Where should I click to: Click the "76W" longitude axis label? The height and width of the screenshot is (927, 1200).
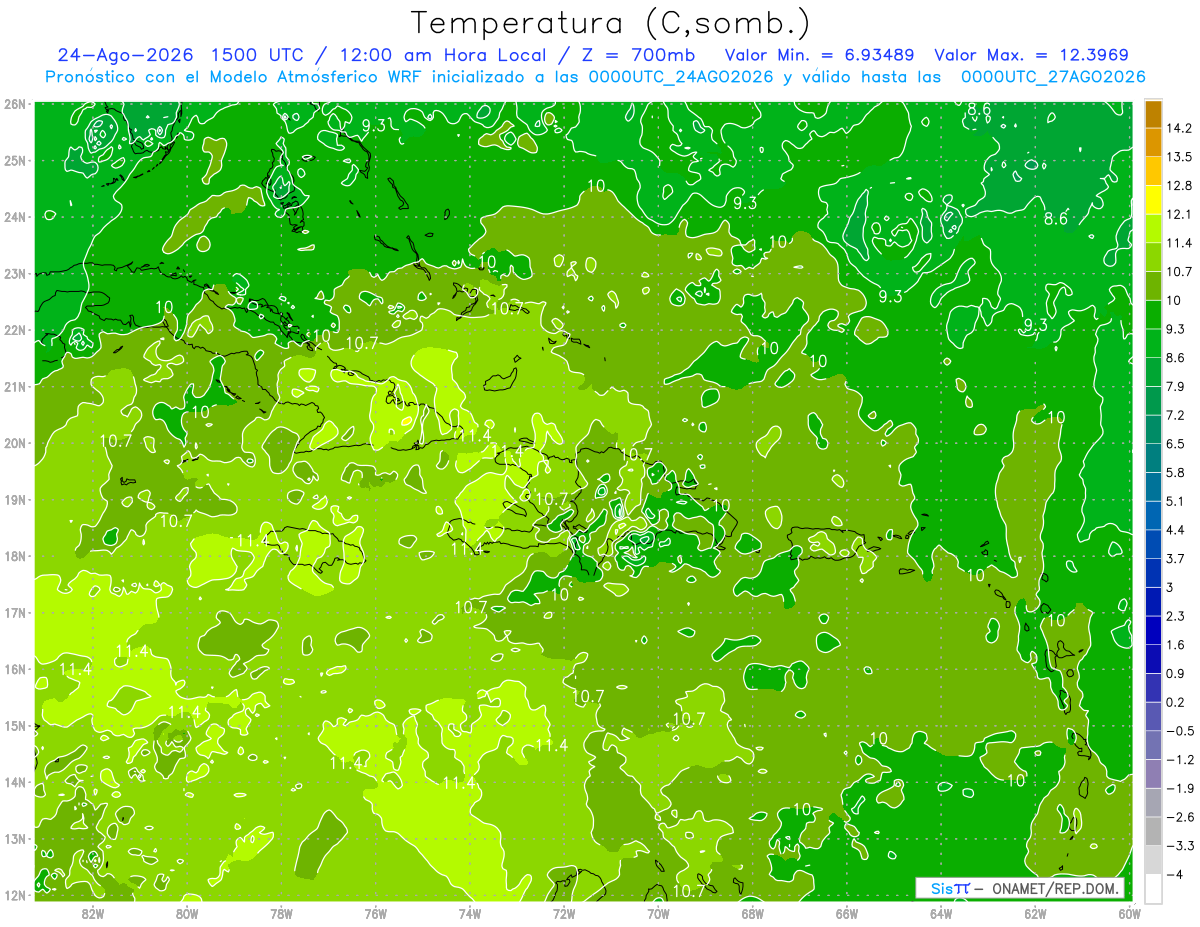[376, 913]
